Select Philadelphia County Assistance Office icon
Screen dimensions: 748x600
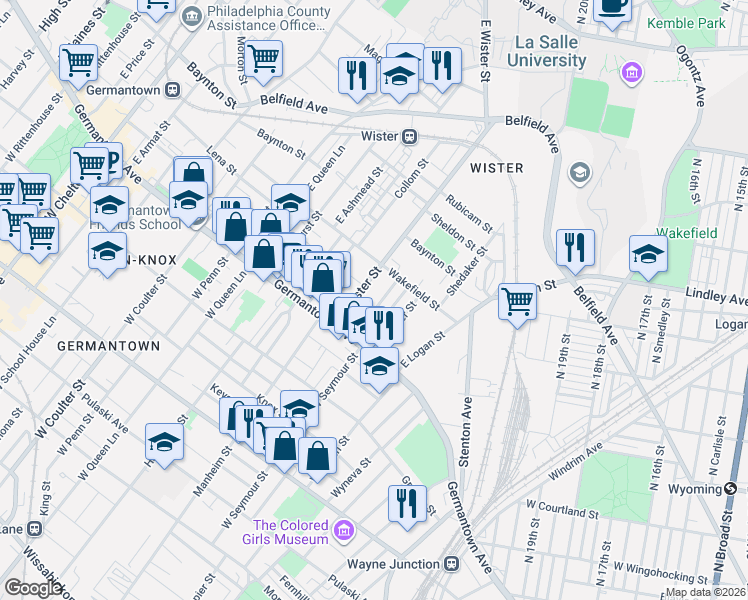click(192, 17)
